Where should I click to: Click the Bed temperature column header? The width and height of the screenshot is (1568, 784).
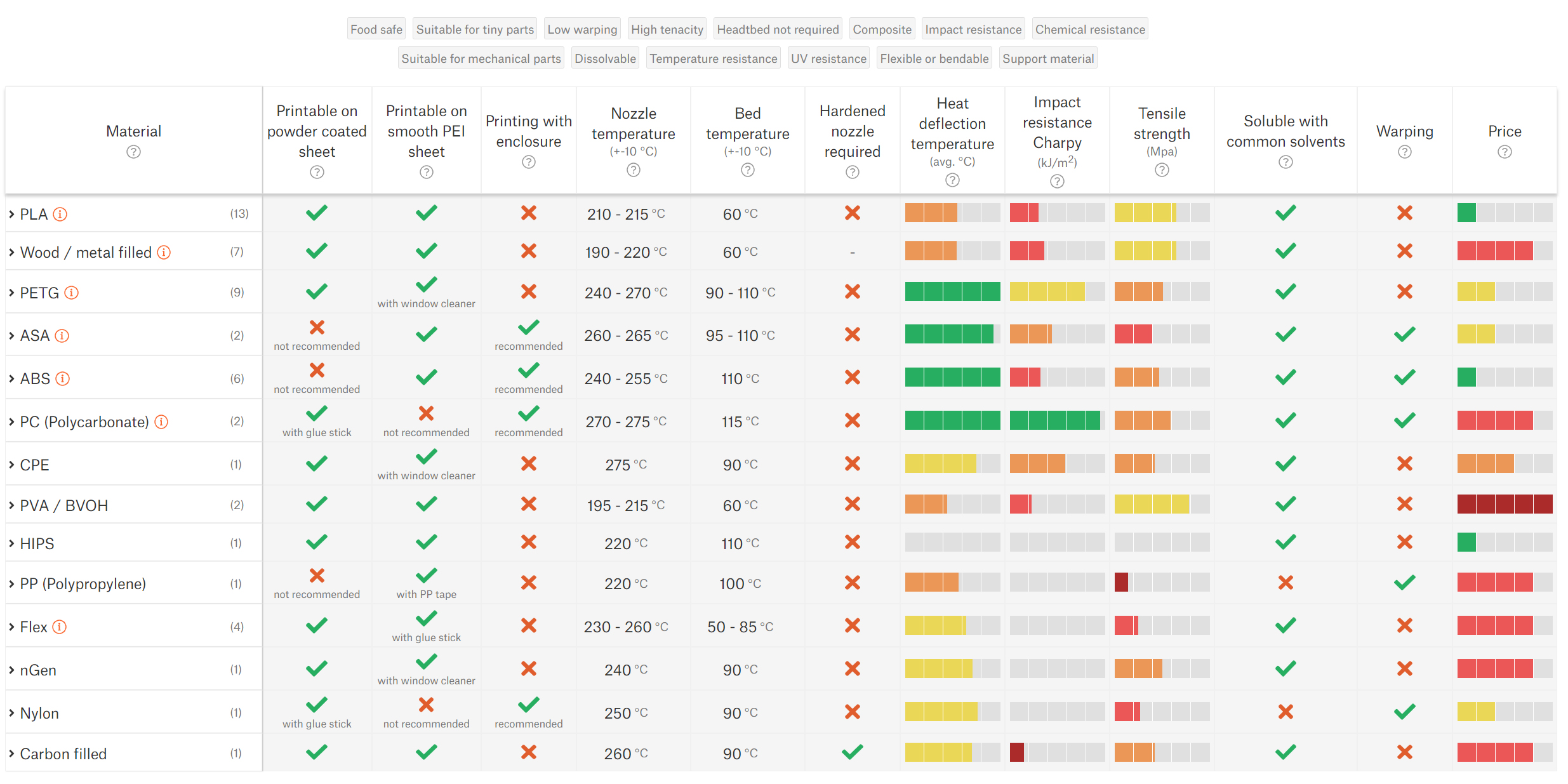[x=747, y=124]
